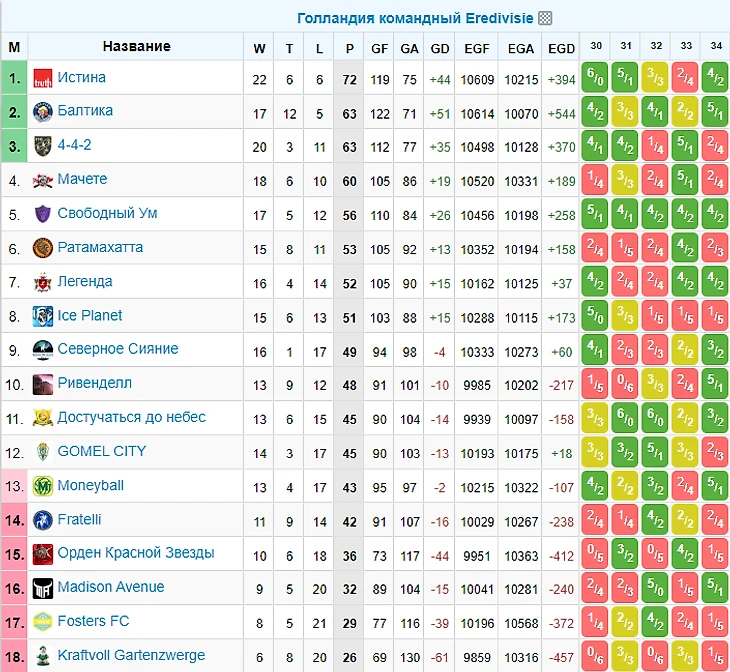The image size is (730, 672).
Task: Click the Балтика team crest icon
Action: pos(43,113)
